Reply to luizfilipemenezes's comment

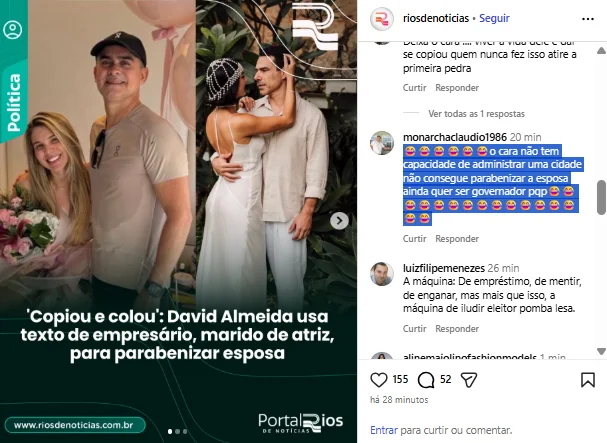pos(457,328)
